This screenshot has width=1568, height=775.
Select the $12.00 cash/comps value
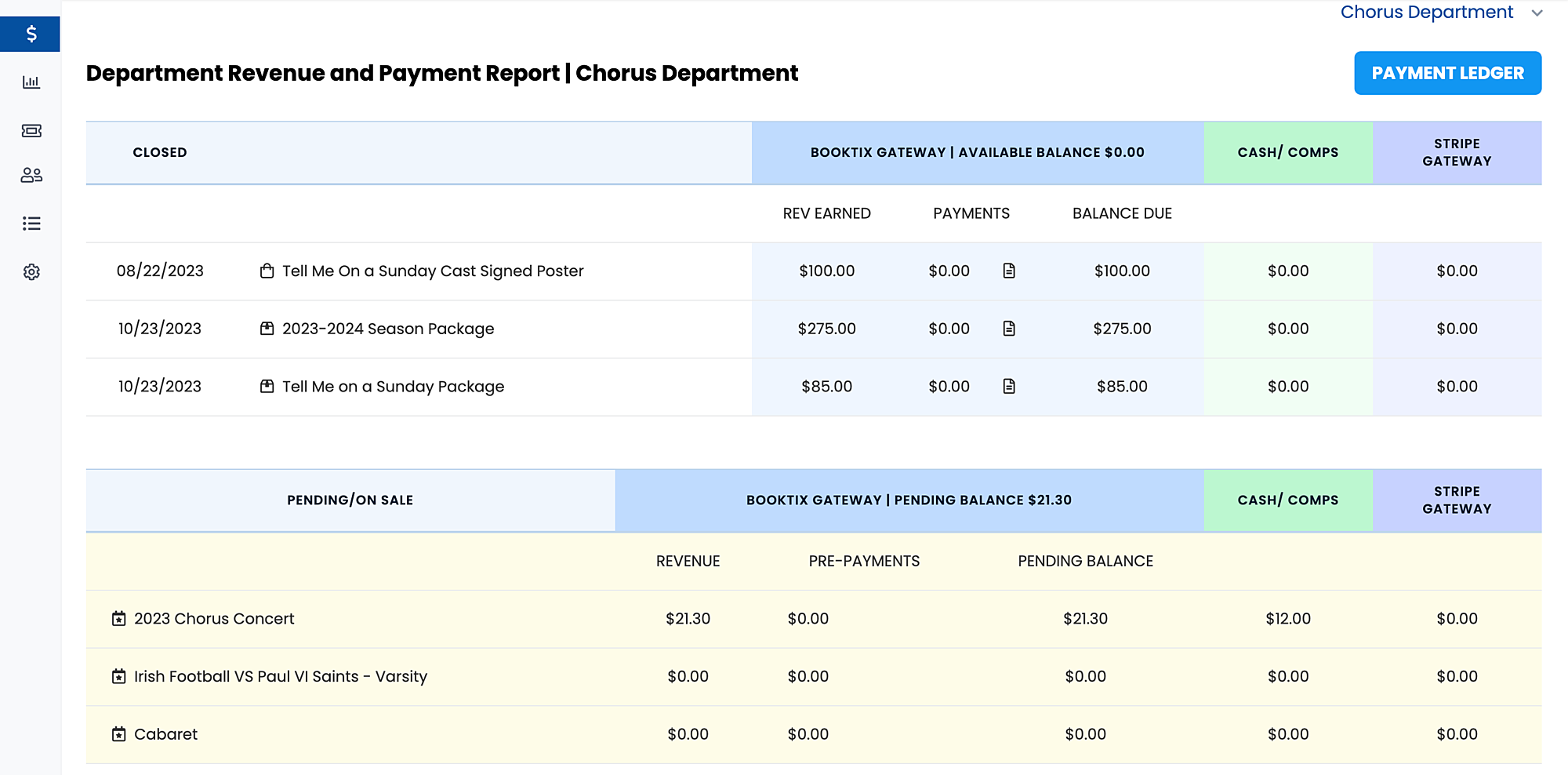click(1288, 619)
